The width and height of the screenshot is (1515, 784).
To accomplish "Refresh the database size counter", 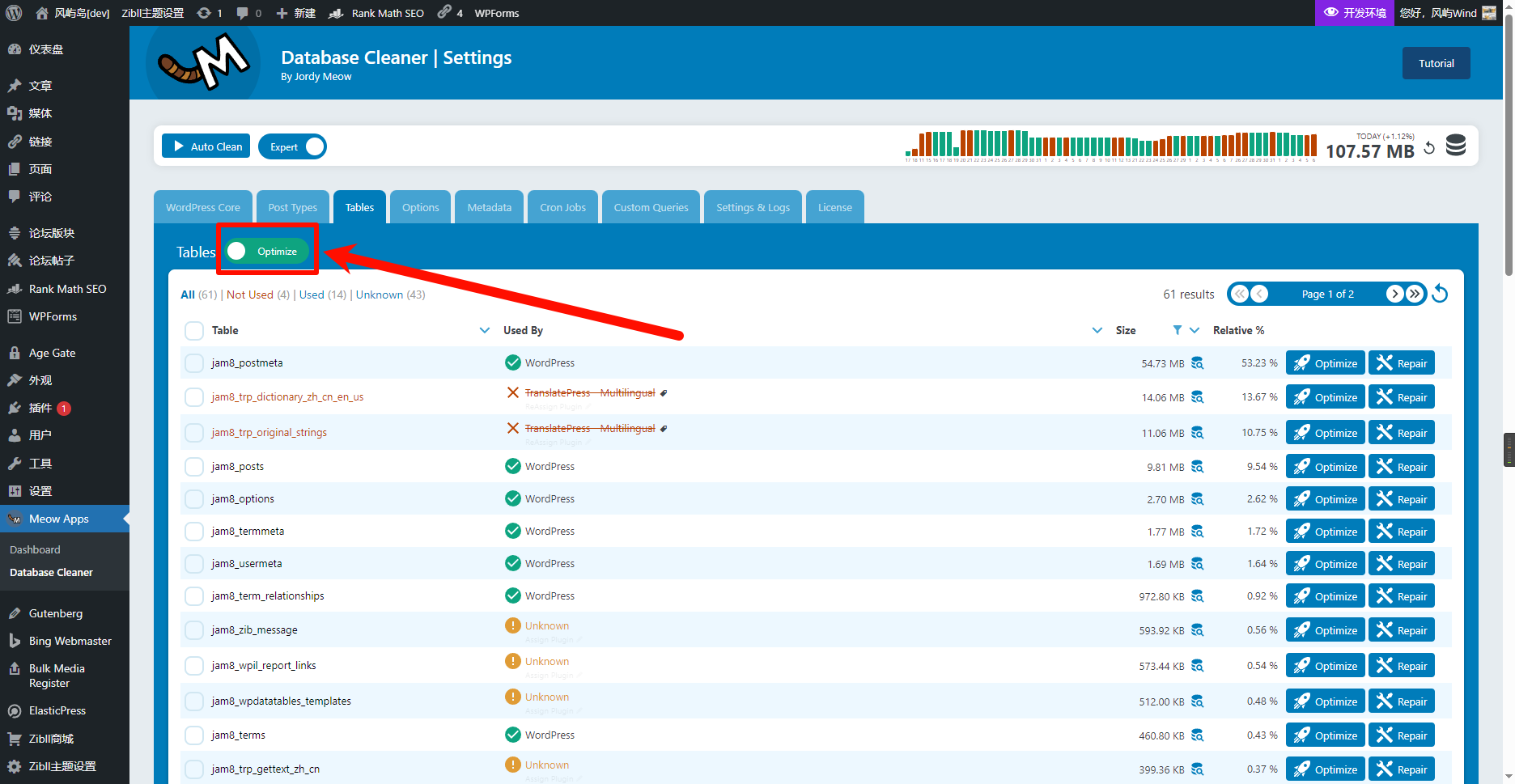I will point(1429,148).
